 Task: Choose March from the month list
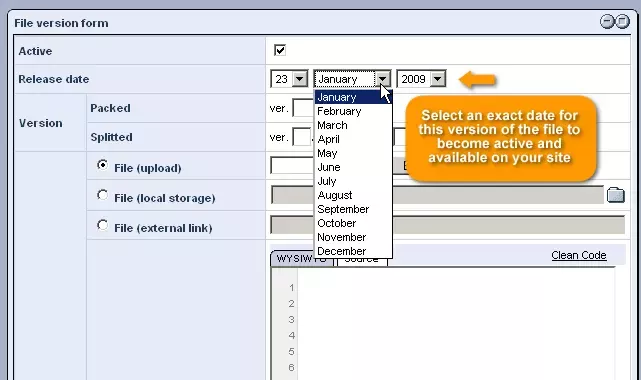[x=353, y=125]
